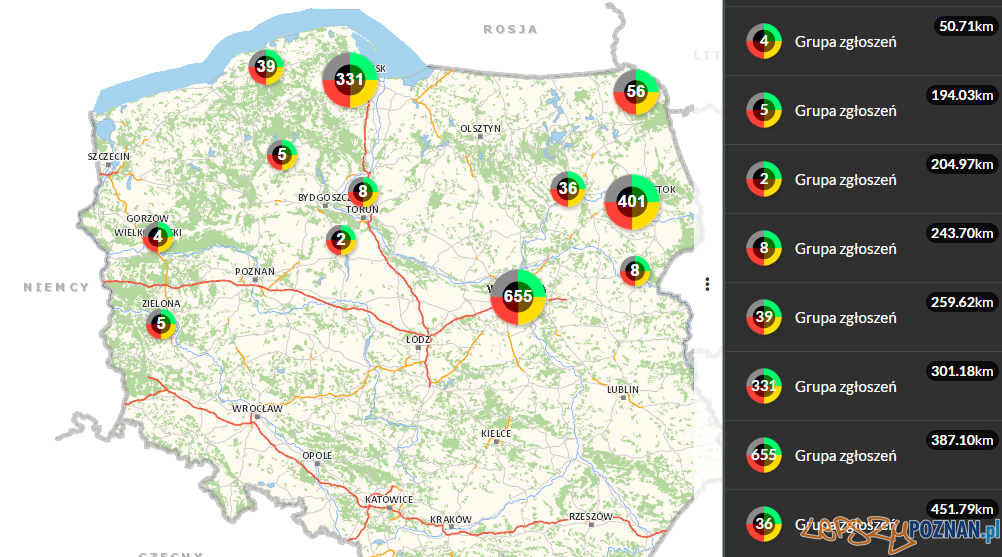The image size is (1002, 557).
Task: Click the 451.79km distance badge
Action: tap(962, 509)
